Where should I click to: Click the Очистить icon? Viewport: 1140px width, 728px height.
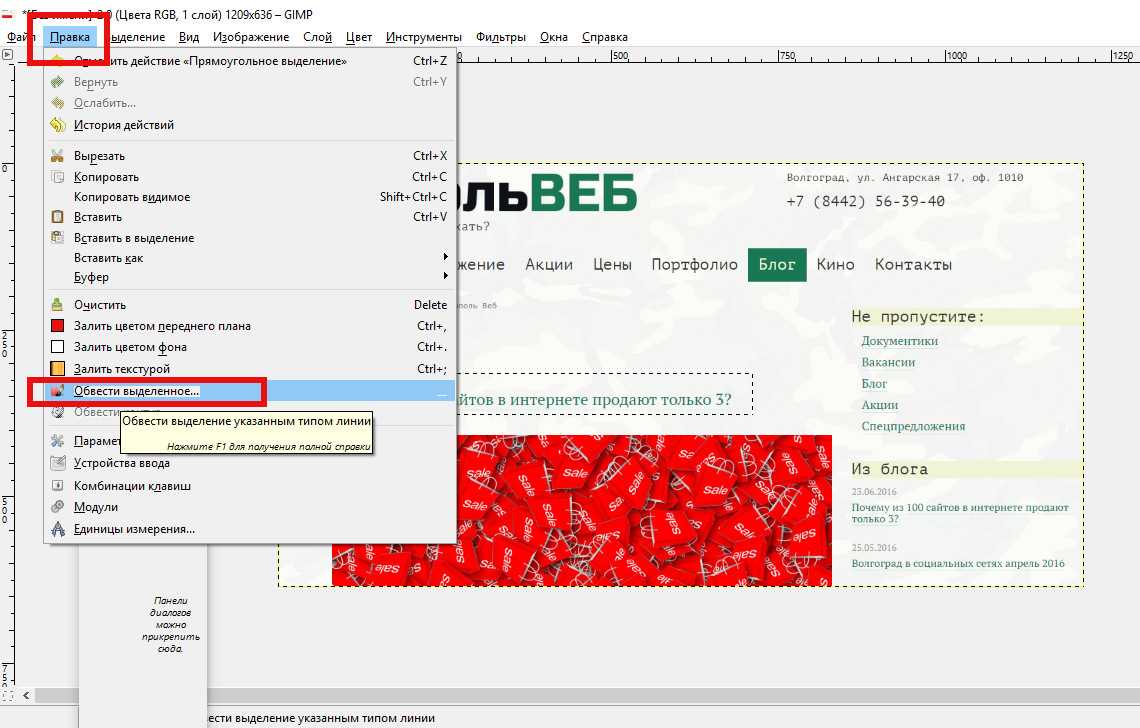point(57,305)
